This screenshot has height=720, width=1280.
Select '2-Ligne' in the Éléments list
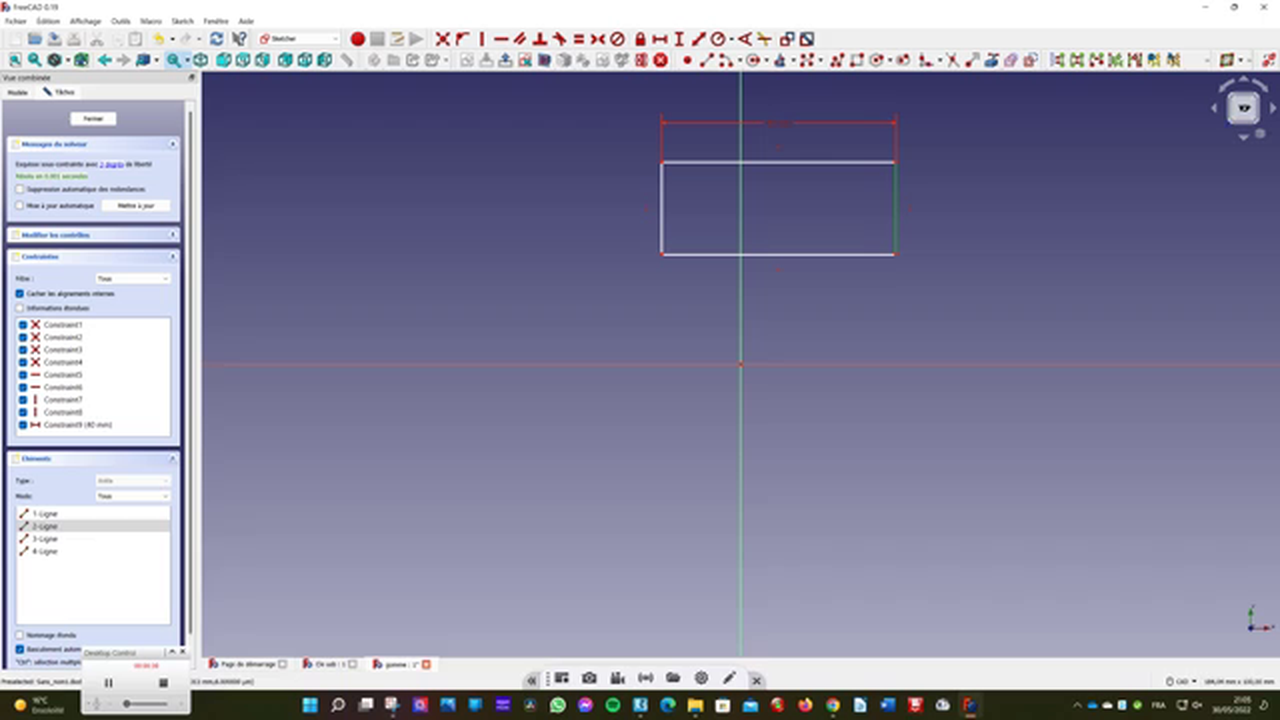pyautogui.click(x=45, y=526)
